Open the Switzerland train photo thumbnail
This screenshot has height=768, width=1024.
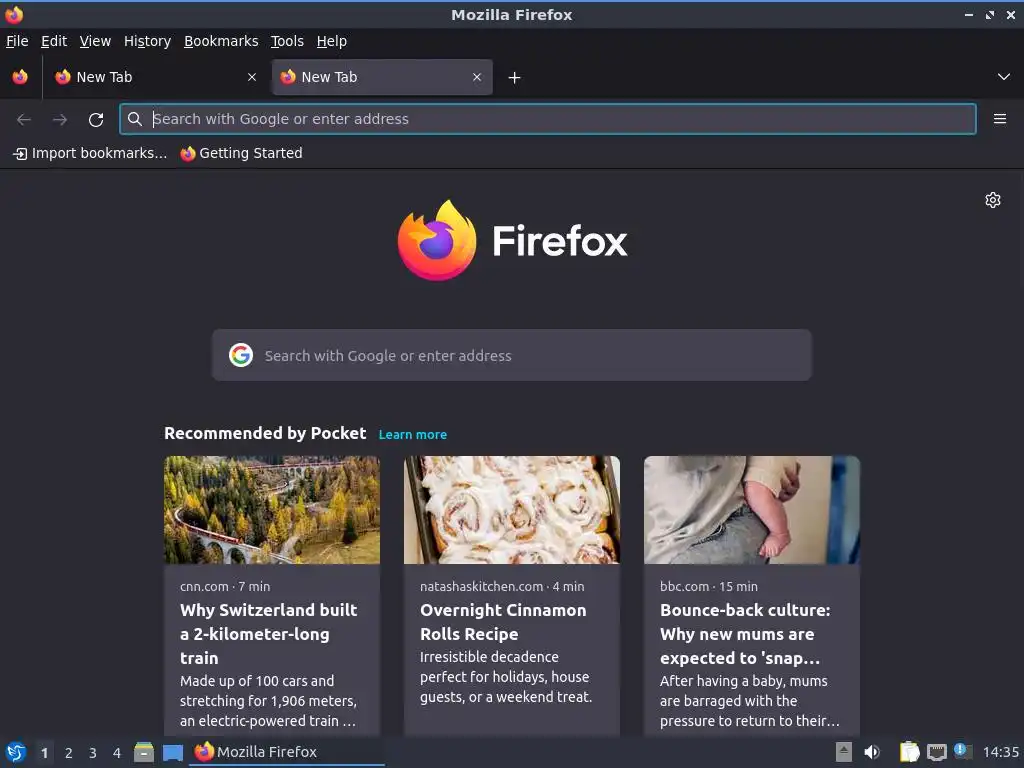272,510
